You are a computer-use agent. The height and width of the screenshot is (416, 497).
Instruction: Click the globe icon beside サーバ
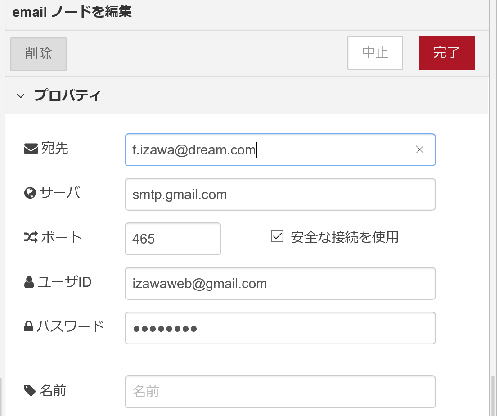pyautogui.click(x=30, y=193)
